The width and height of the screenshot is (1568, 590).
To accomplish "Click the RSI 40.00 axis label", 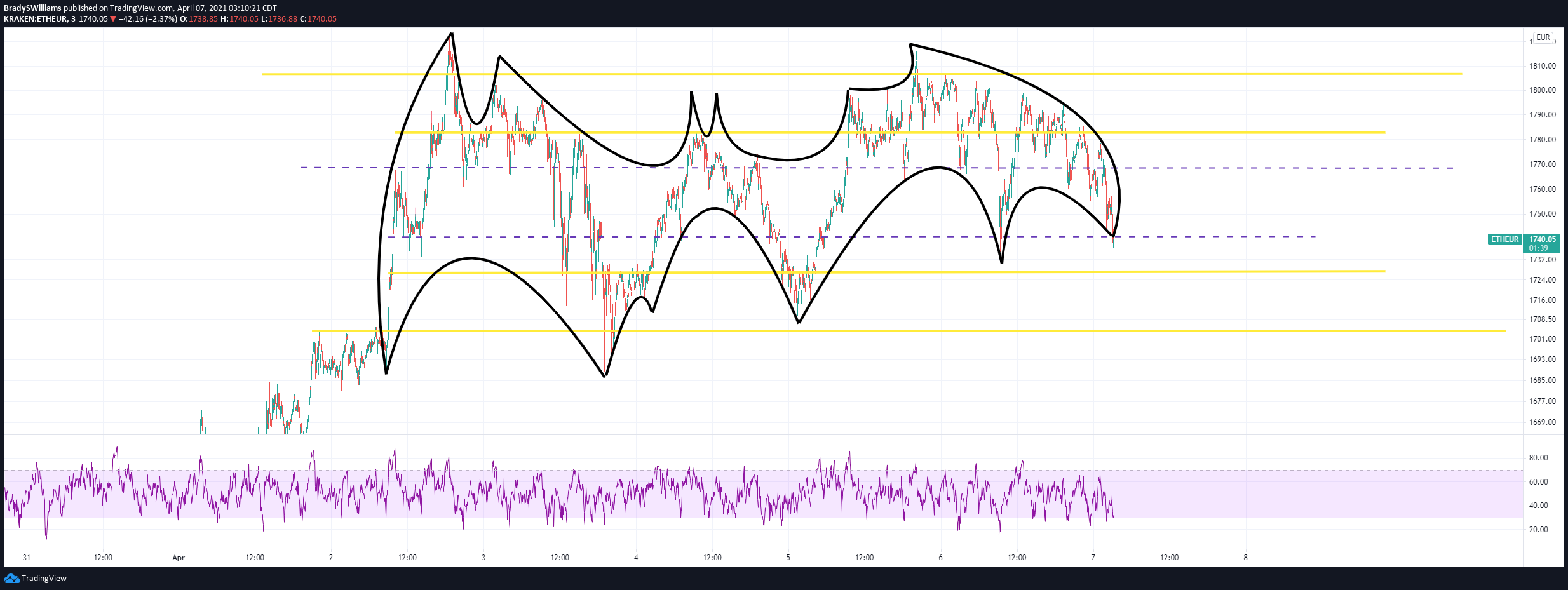I will point(1538,506).
